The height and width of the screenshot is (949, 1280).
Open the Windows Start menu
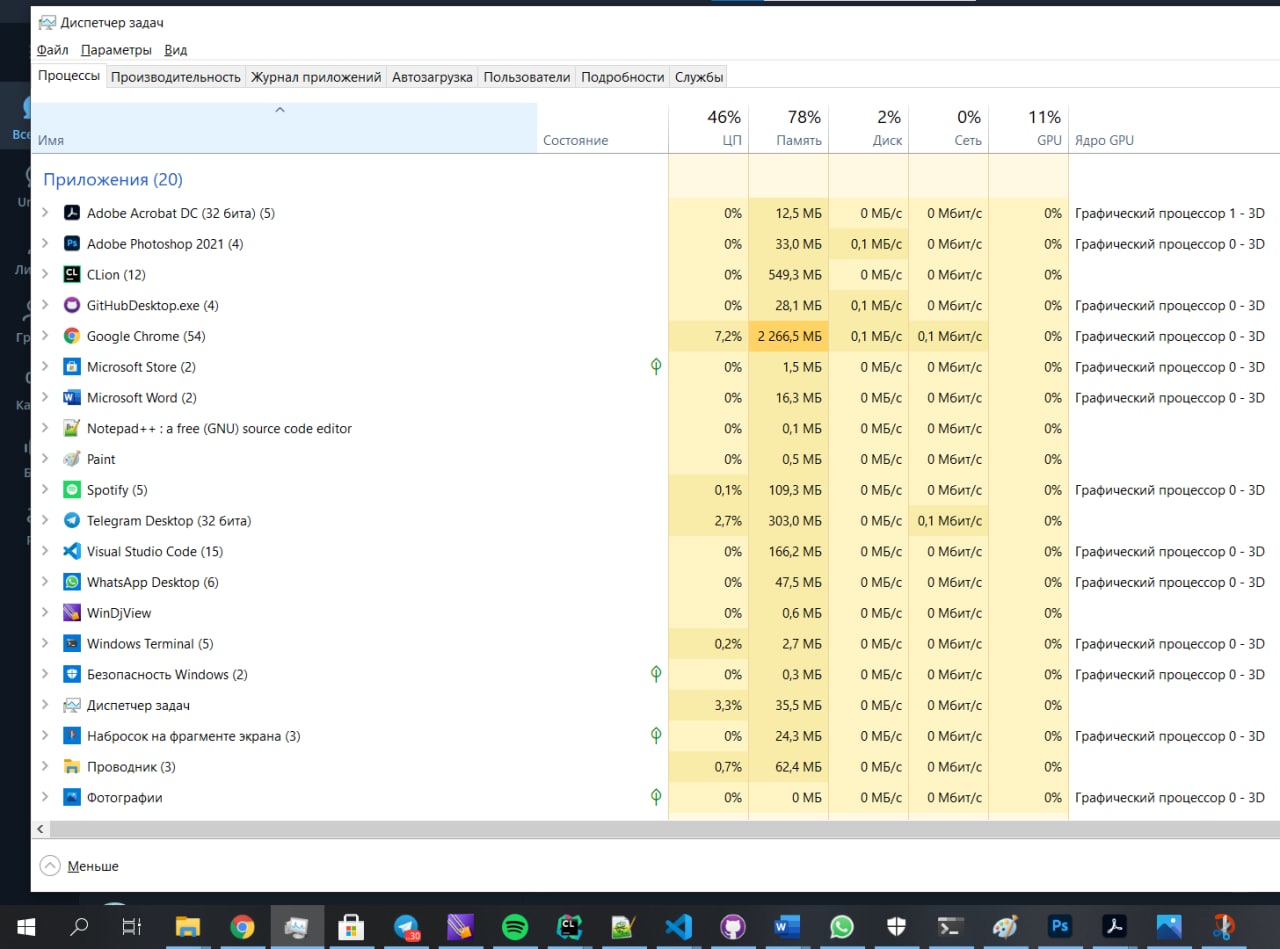(25, 927)
